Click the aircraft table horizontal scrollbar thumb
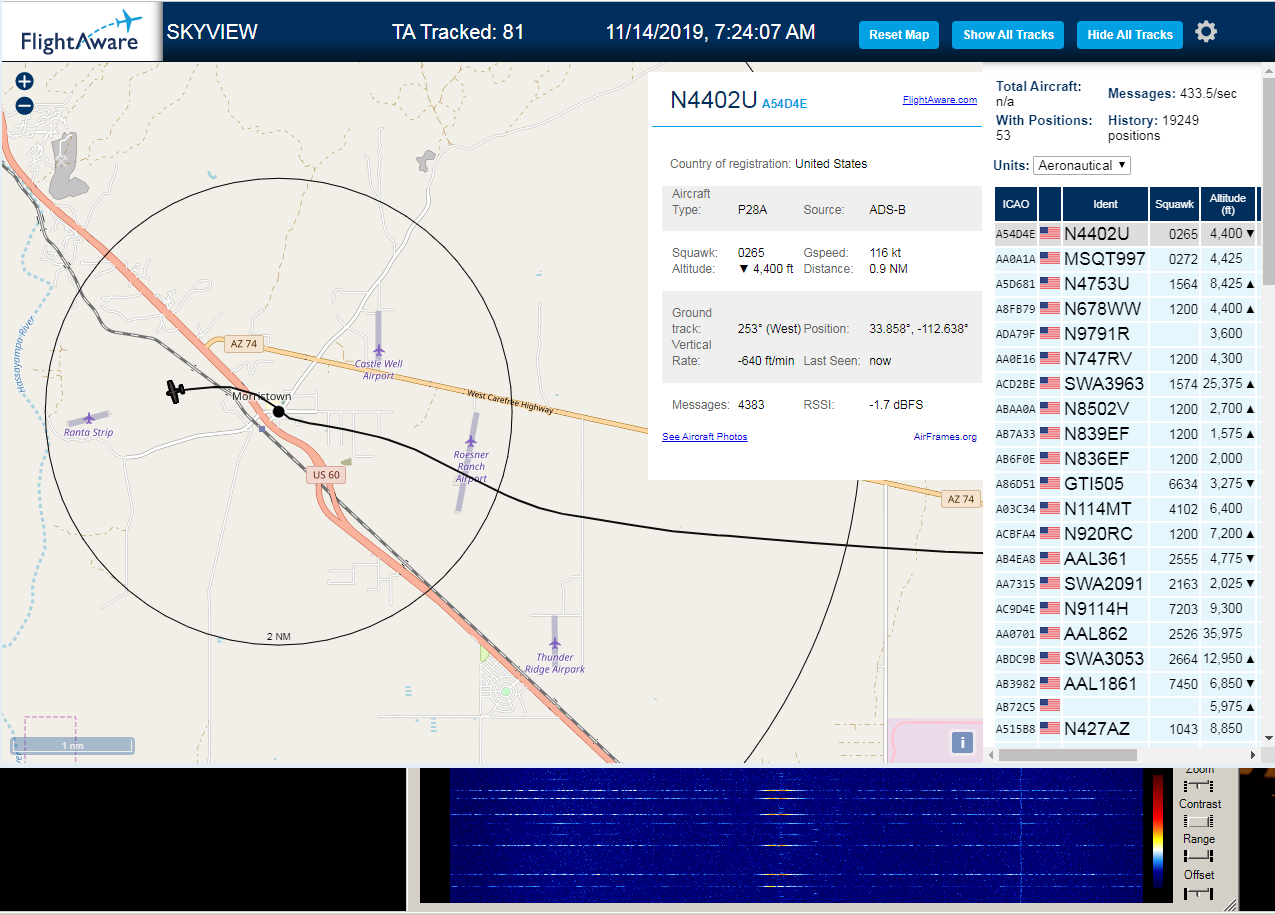The width and height of the screenshot is (1275, 915). (x=1067, y=755)
